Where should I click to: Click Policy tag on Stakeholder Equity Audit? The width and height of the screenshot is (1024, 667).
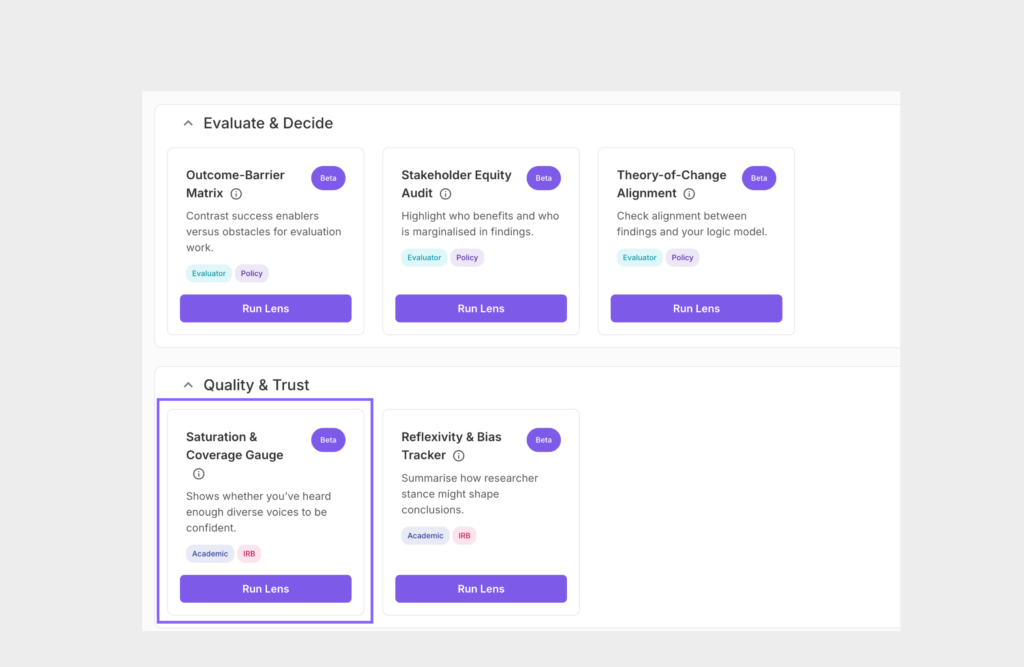click(467, 258)
